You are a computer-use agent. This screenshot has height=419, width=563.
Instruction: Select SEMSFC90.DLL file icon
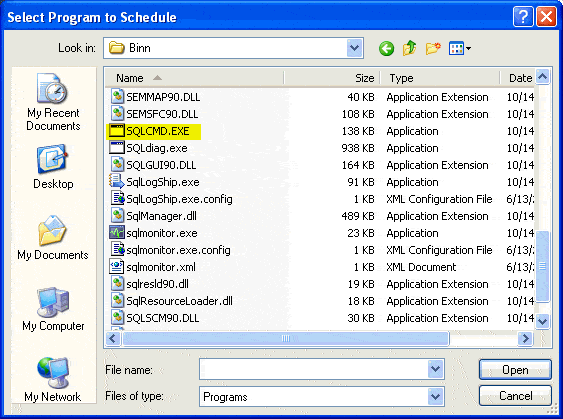click(x=117, y=114)
